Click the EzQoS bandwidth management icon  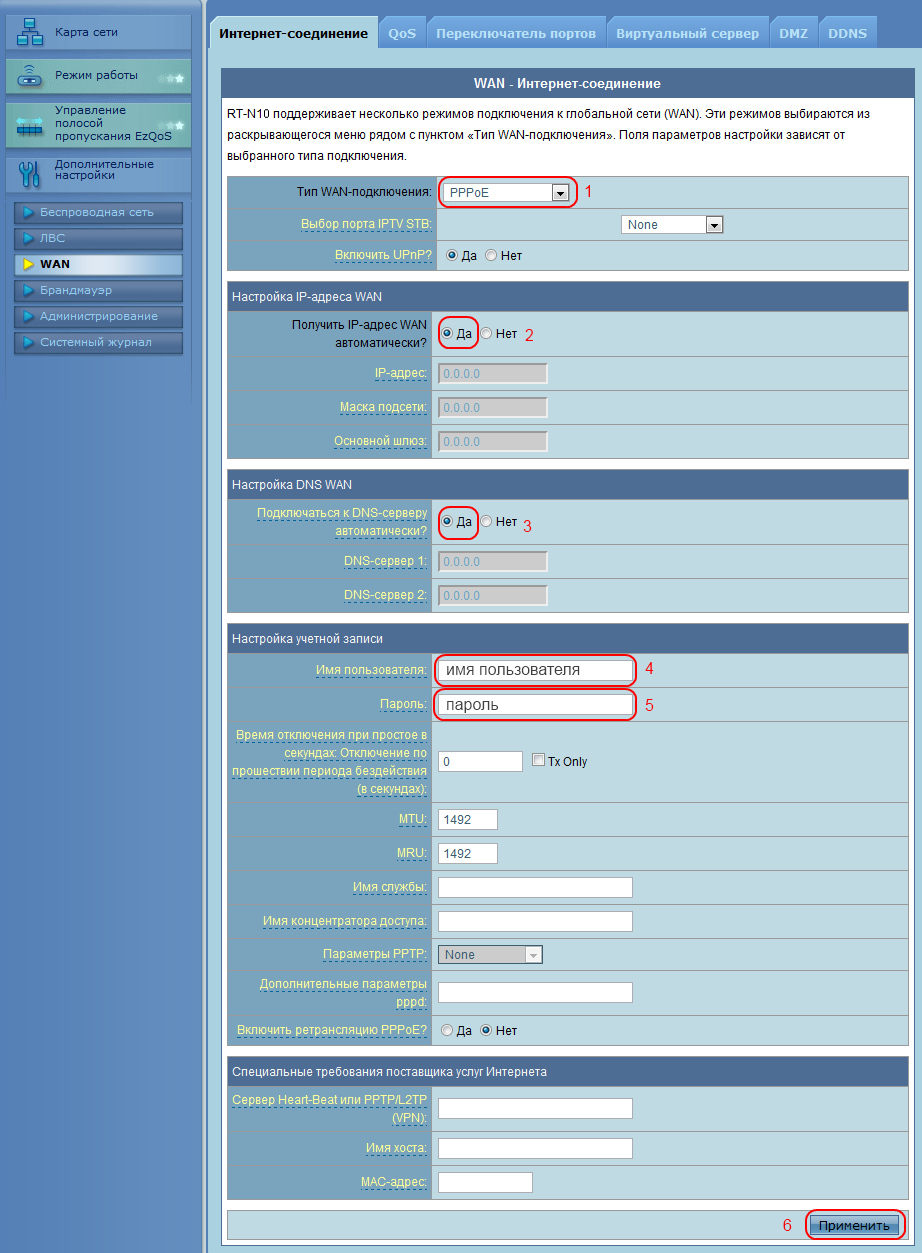click(x=31, y=126)
